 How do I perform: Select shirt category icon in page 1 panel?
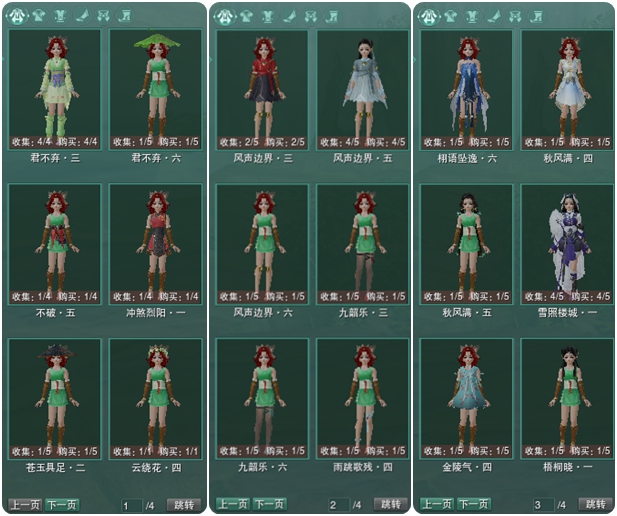39,16
